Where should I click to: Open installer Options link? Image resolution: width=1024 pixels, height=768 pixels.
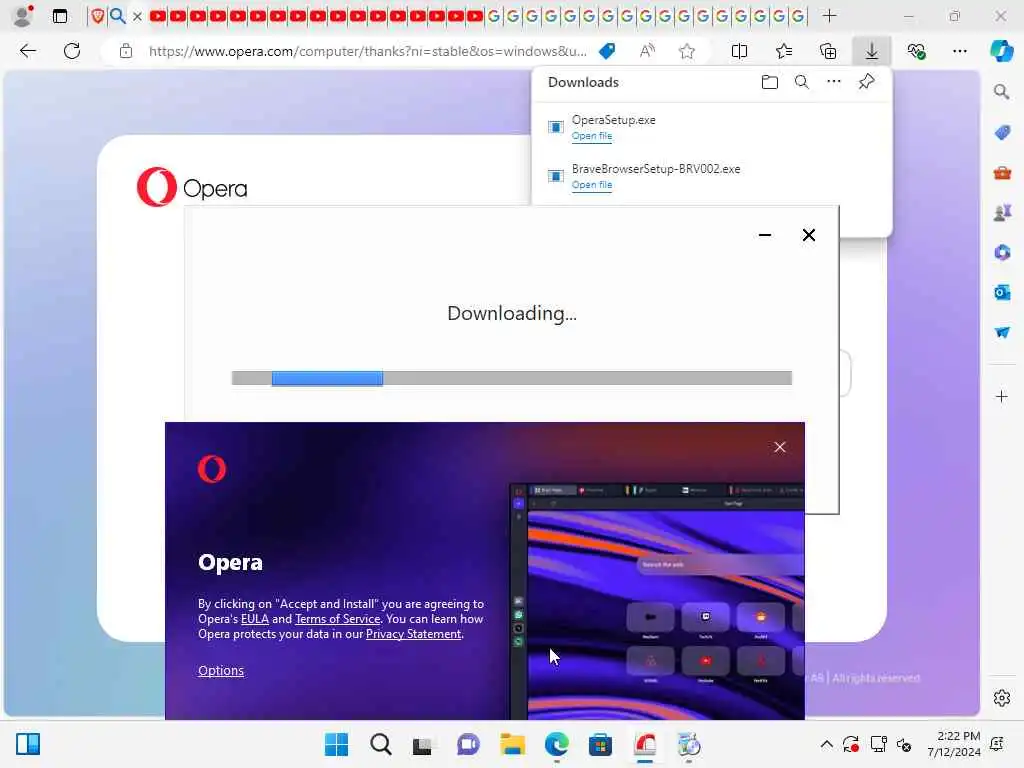(221, 671)
